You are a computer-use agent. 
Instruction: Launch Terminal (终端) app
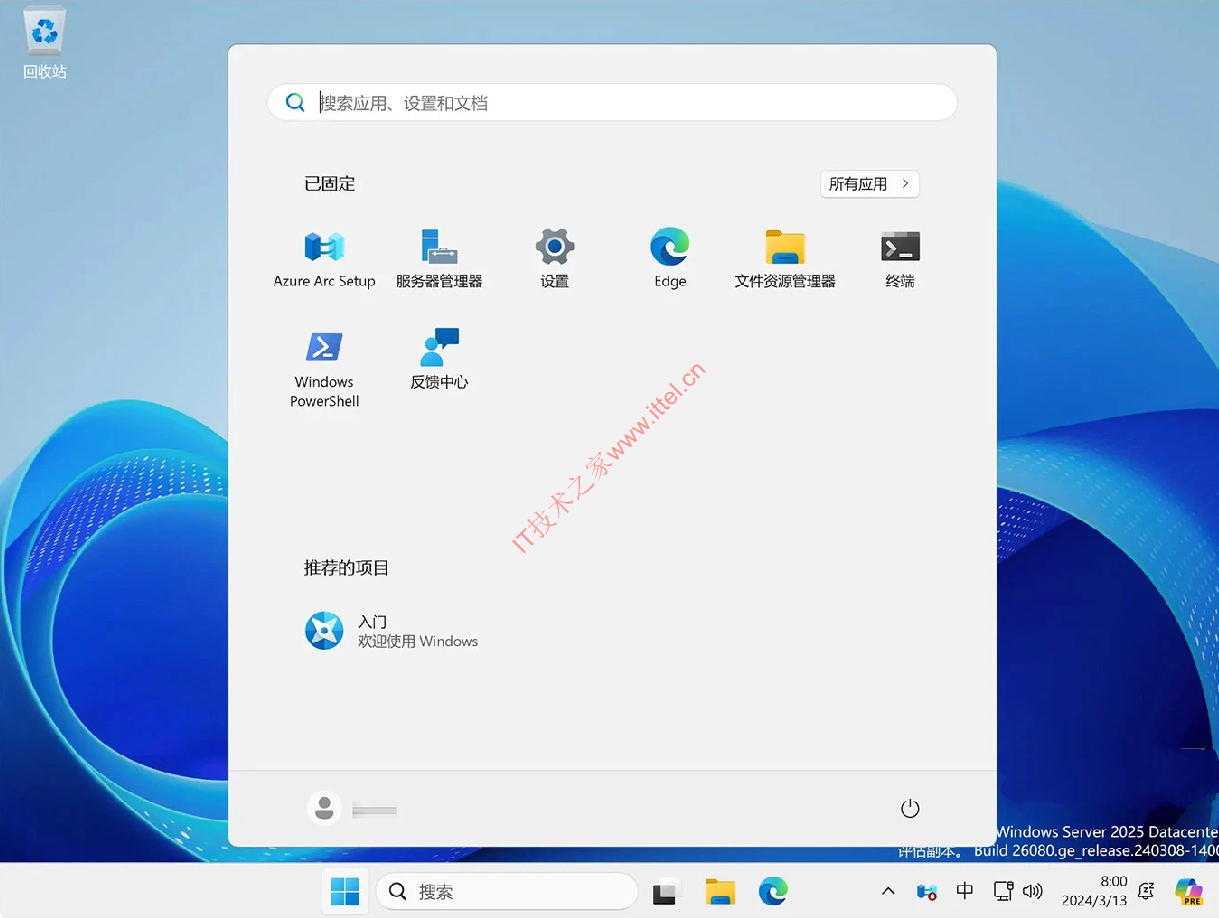coord(900,259)
